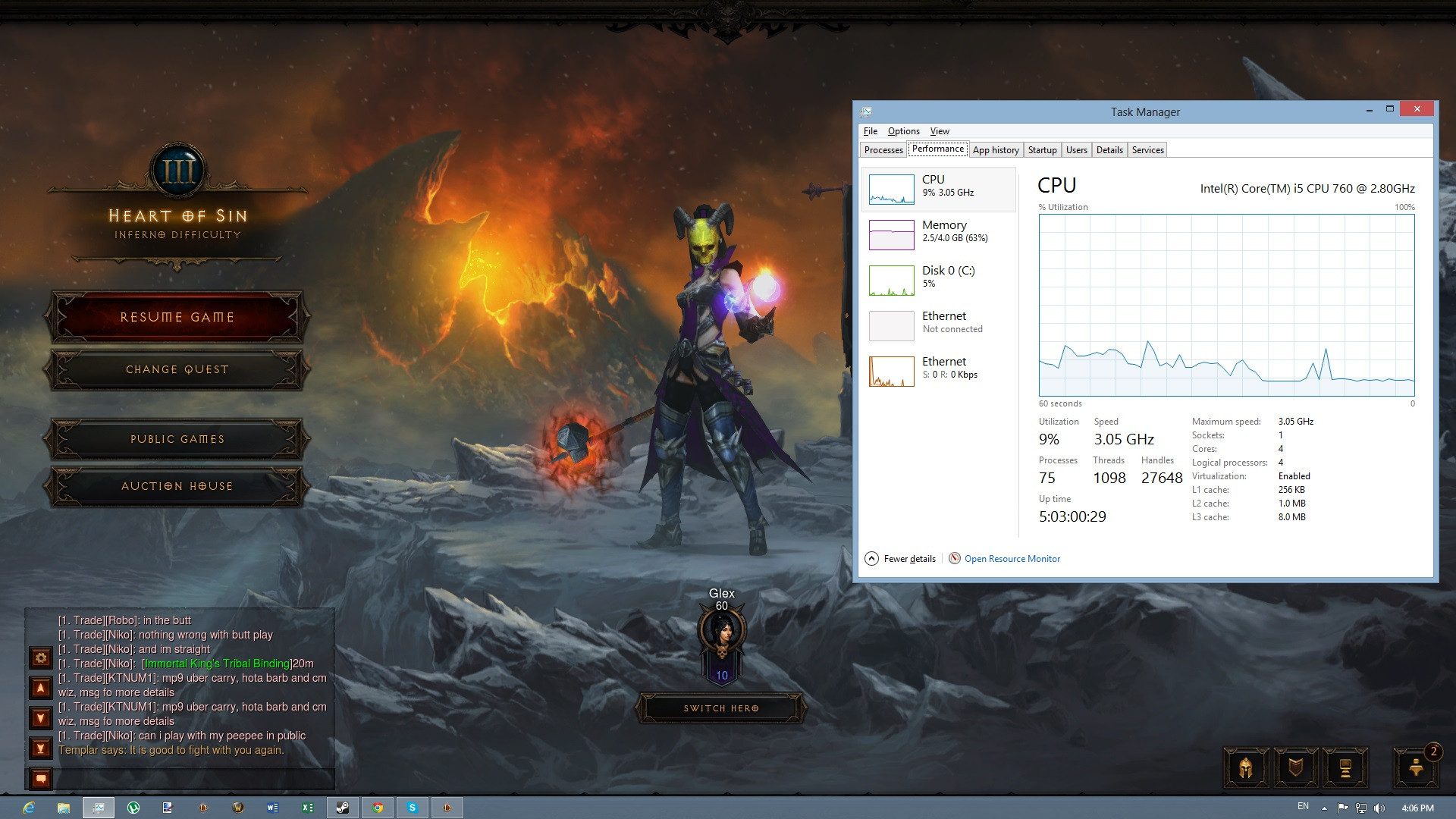Select the active Ethernet graph with orange chart
Viewport: 1456px width, 819px height.
tap(891, 372)
